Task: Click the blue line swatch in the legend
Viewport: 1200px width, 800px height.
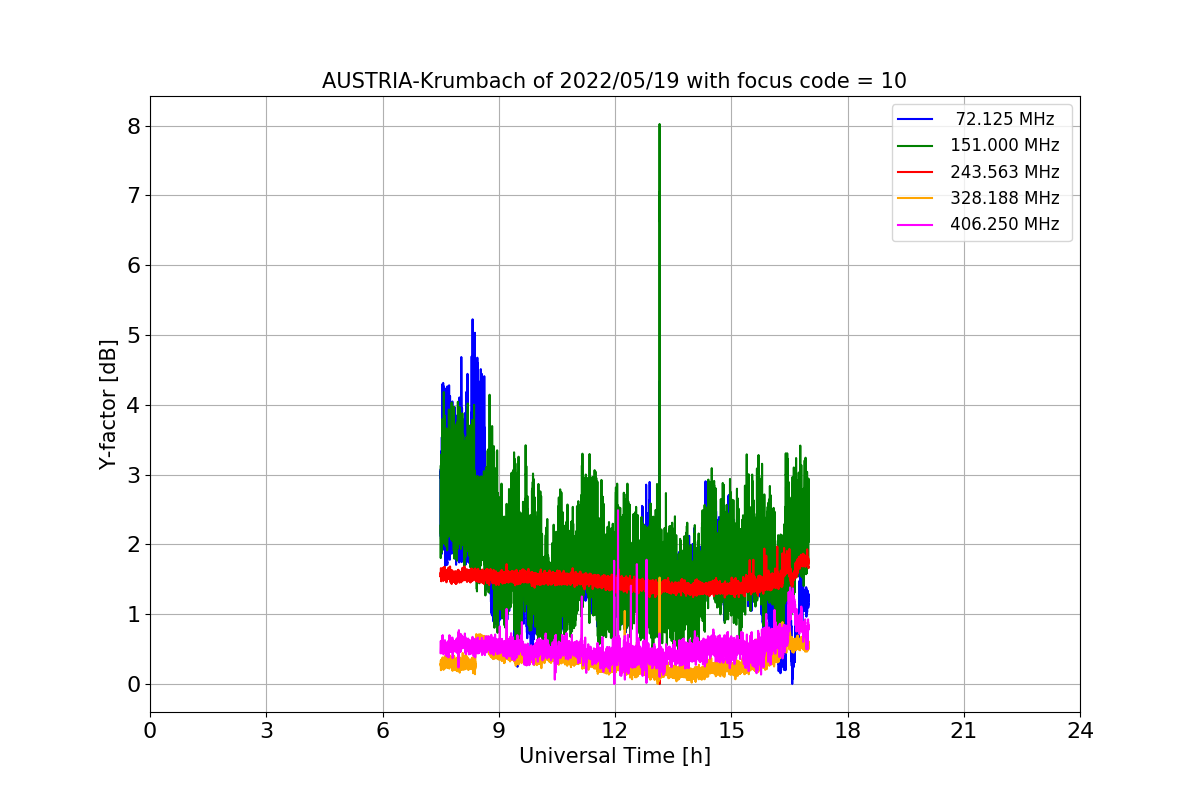Action: (916, 120)
